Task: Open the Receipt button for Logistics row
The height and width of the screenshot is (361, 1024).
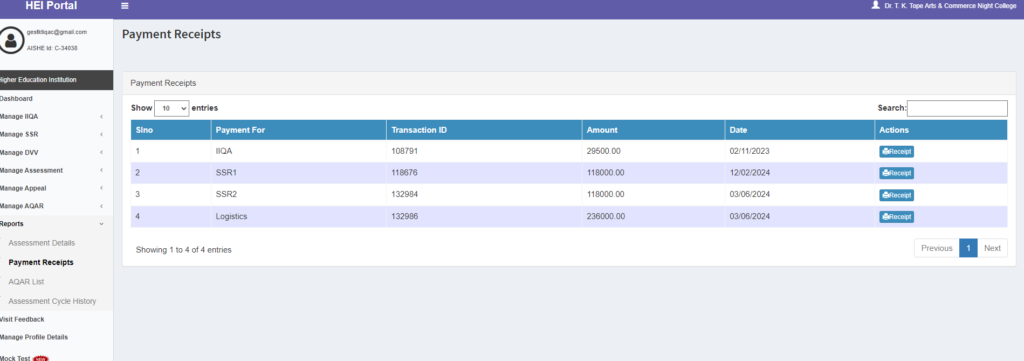Action: [x=896, y=217]
